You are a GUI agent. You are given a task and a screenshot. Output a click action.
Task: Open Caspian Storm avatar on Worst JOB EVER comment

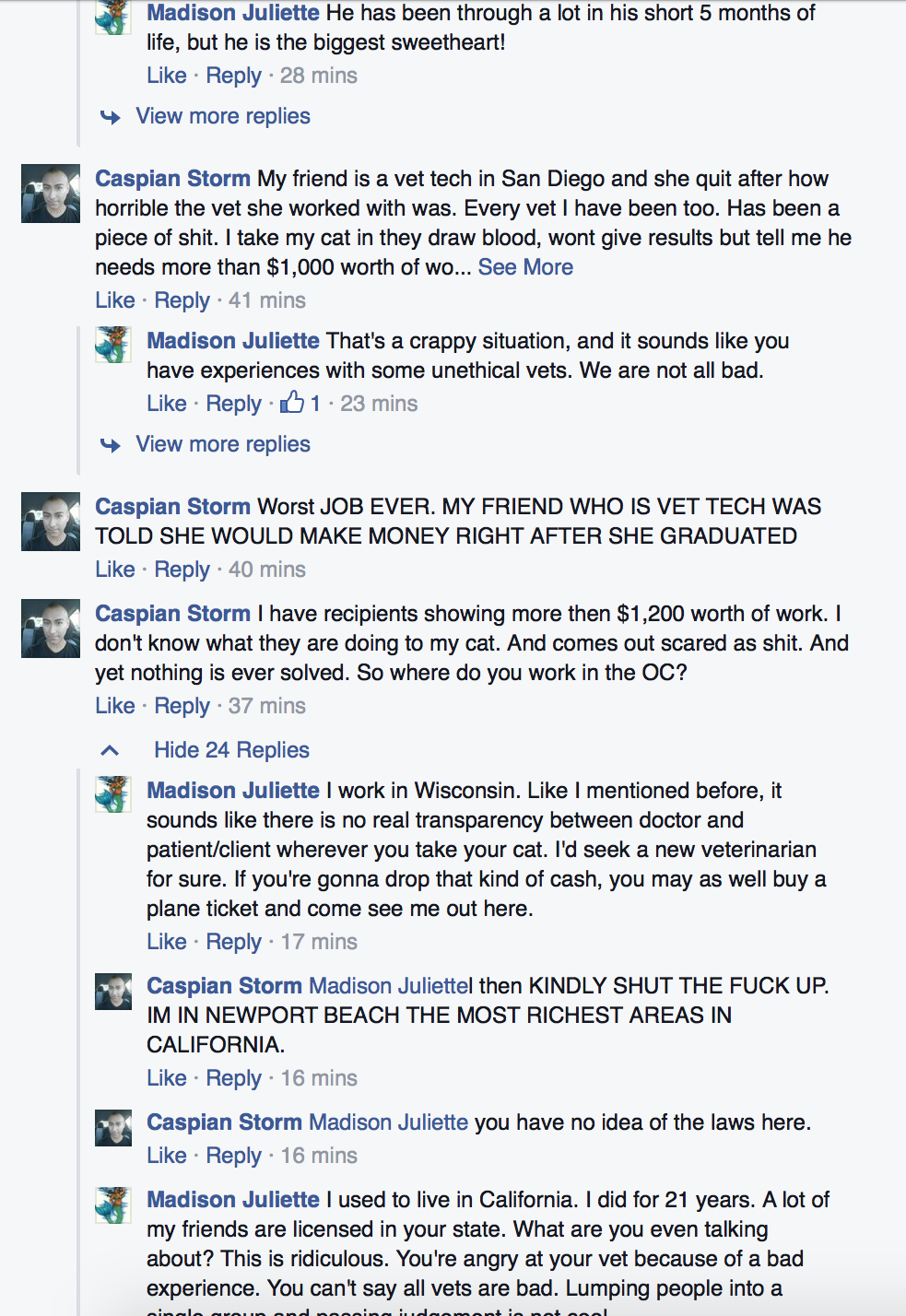tap(51, 522)
